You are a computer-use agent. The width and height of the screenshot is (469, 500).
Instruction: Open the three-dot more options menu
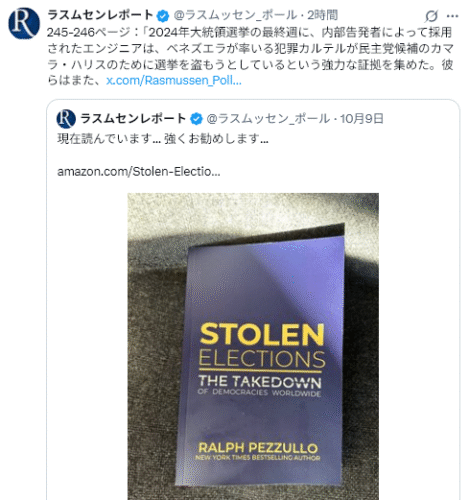(x=452, y=16)
